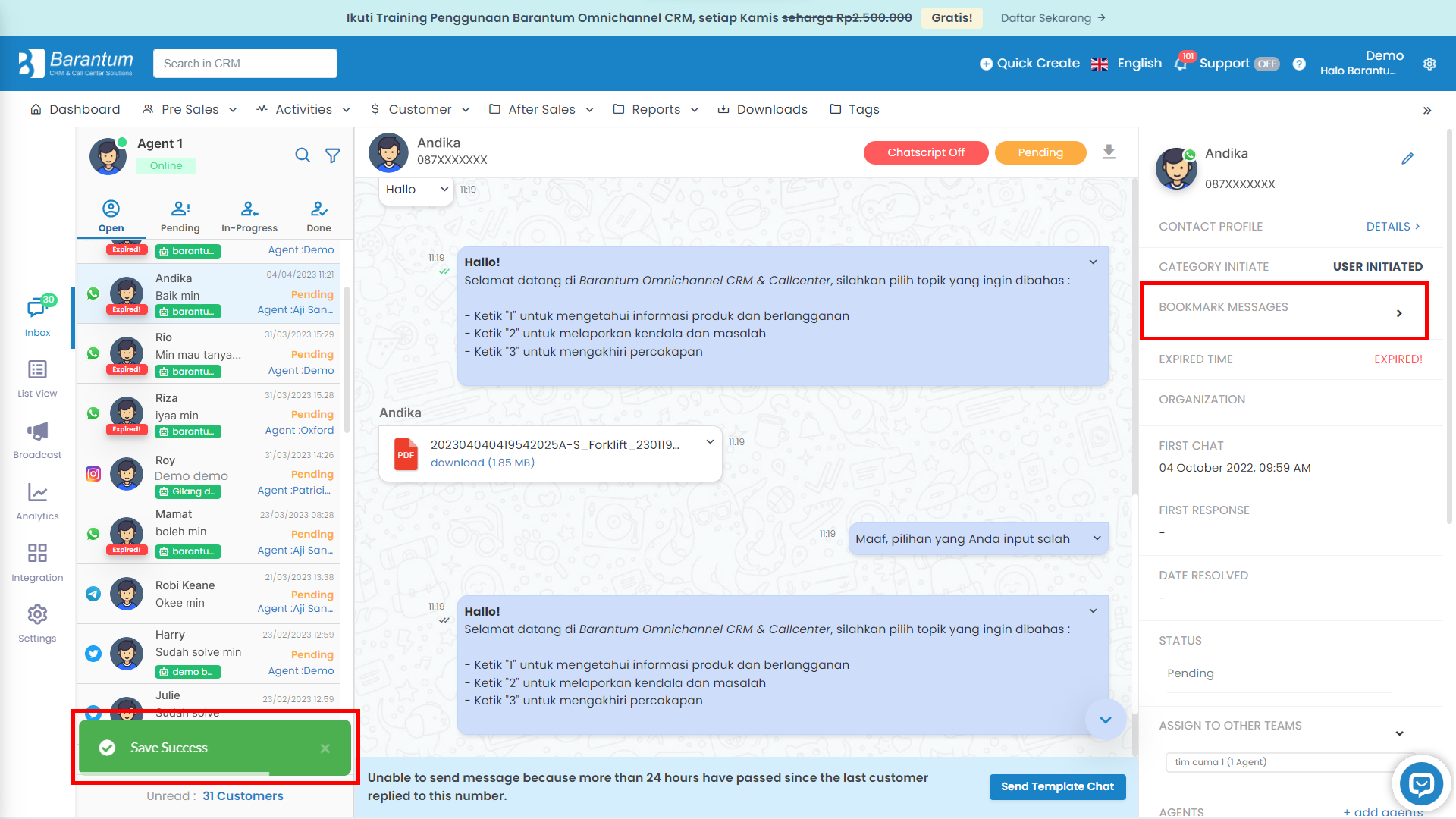The image size is (1456, 819).
Task: Expand Customer menu
Action: 419,109
